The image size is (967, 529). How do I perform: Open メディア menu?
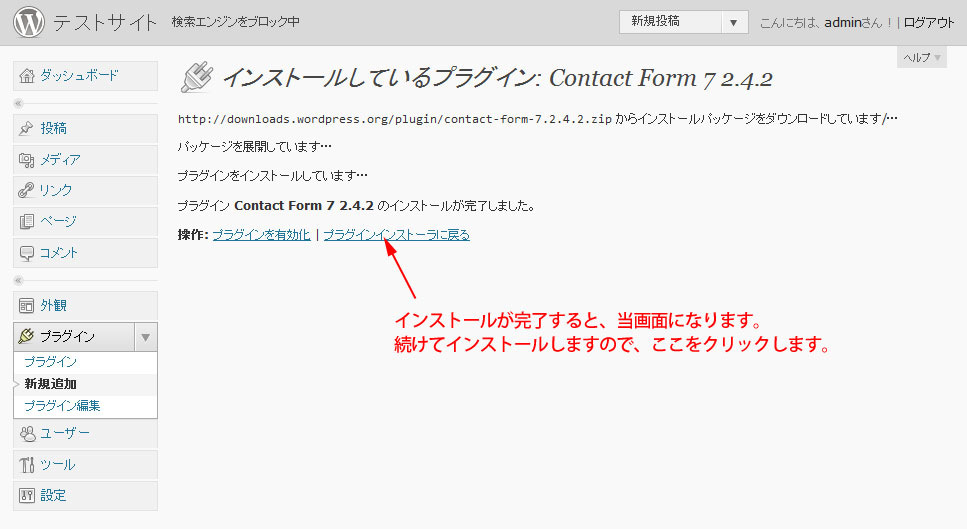[x=85, y=160]
